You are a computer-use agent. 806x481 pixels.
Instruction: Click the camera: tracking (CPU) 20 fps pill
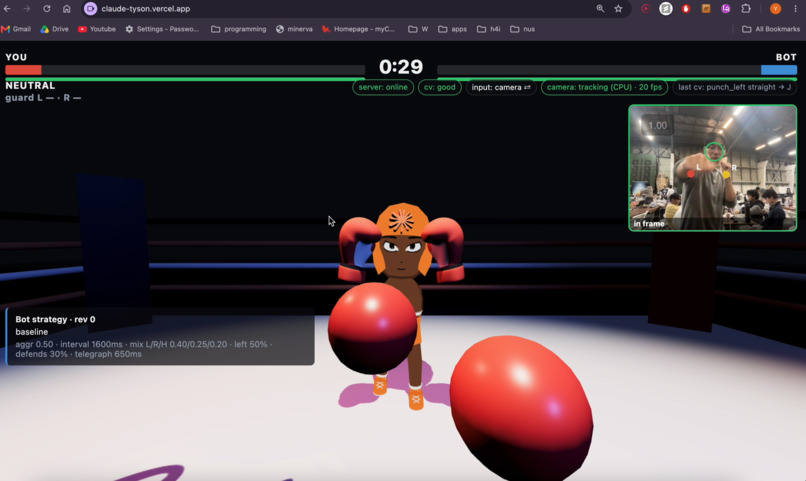point(604,87)
